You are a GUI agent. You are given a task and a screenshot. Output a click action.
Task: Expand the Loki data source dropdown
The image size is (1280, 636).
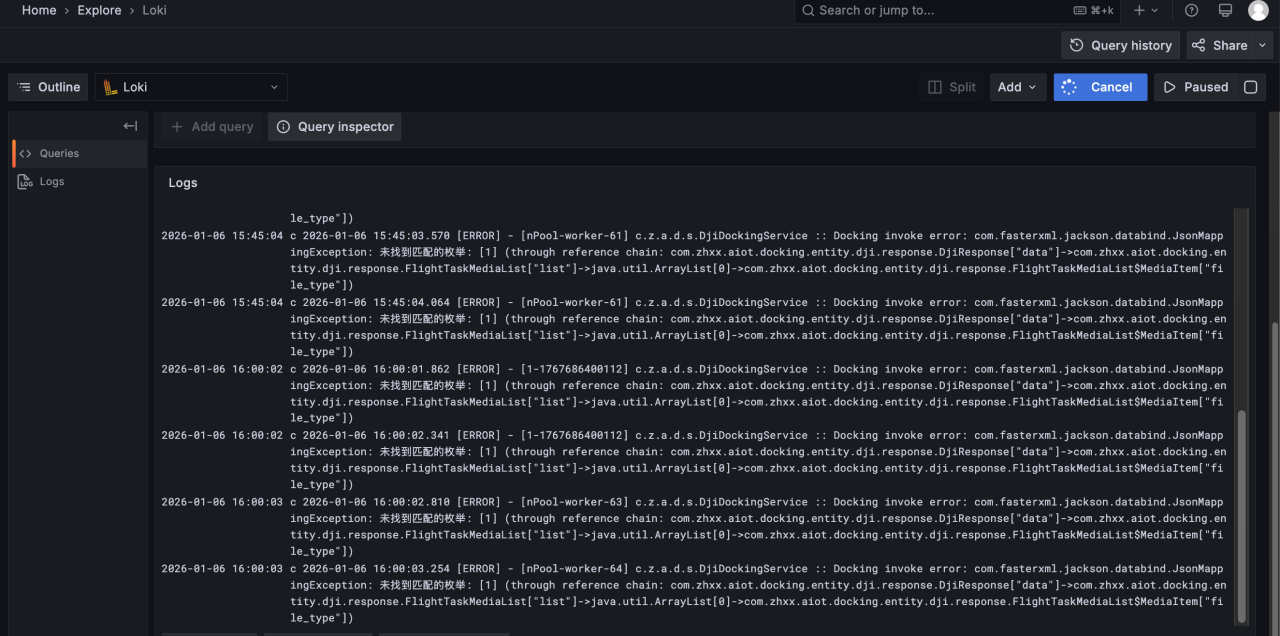click(274, 87)
